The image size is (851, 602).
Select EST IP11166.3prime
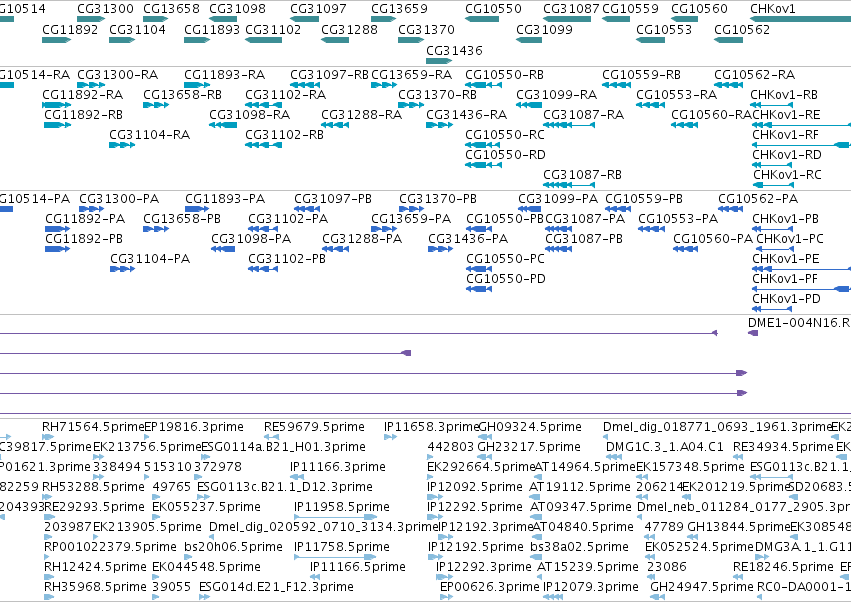(x=338, y=467)
